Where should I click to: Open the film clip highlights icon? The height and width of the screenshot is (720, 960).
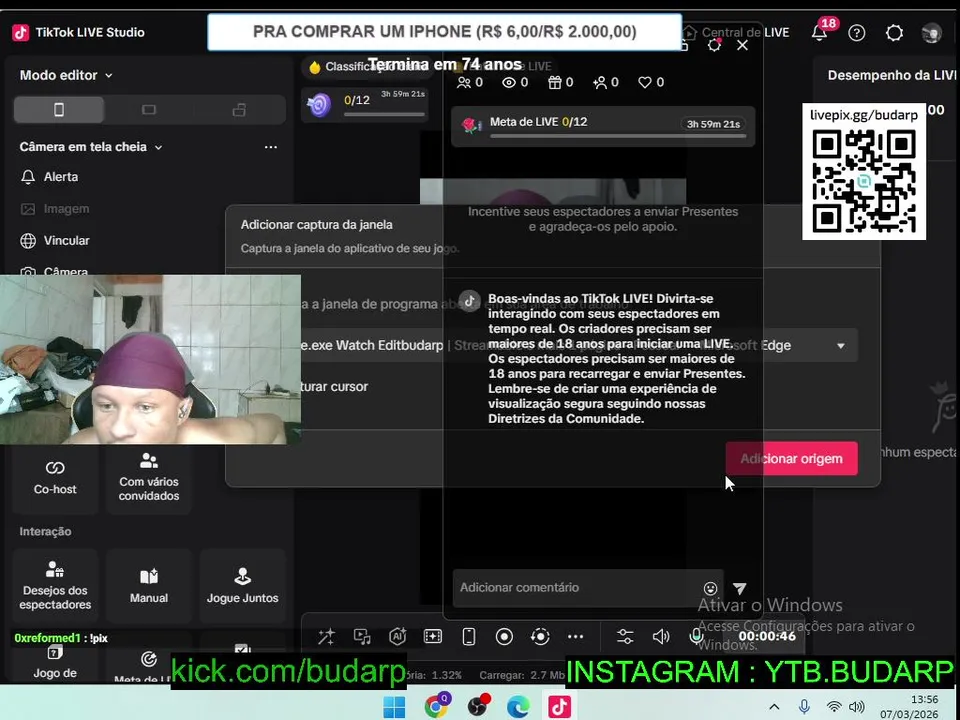tap(433, 637)
